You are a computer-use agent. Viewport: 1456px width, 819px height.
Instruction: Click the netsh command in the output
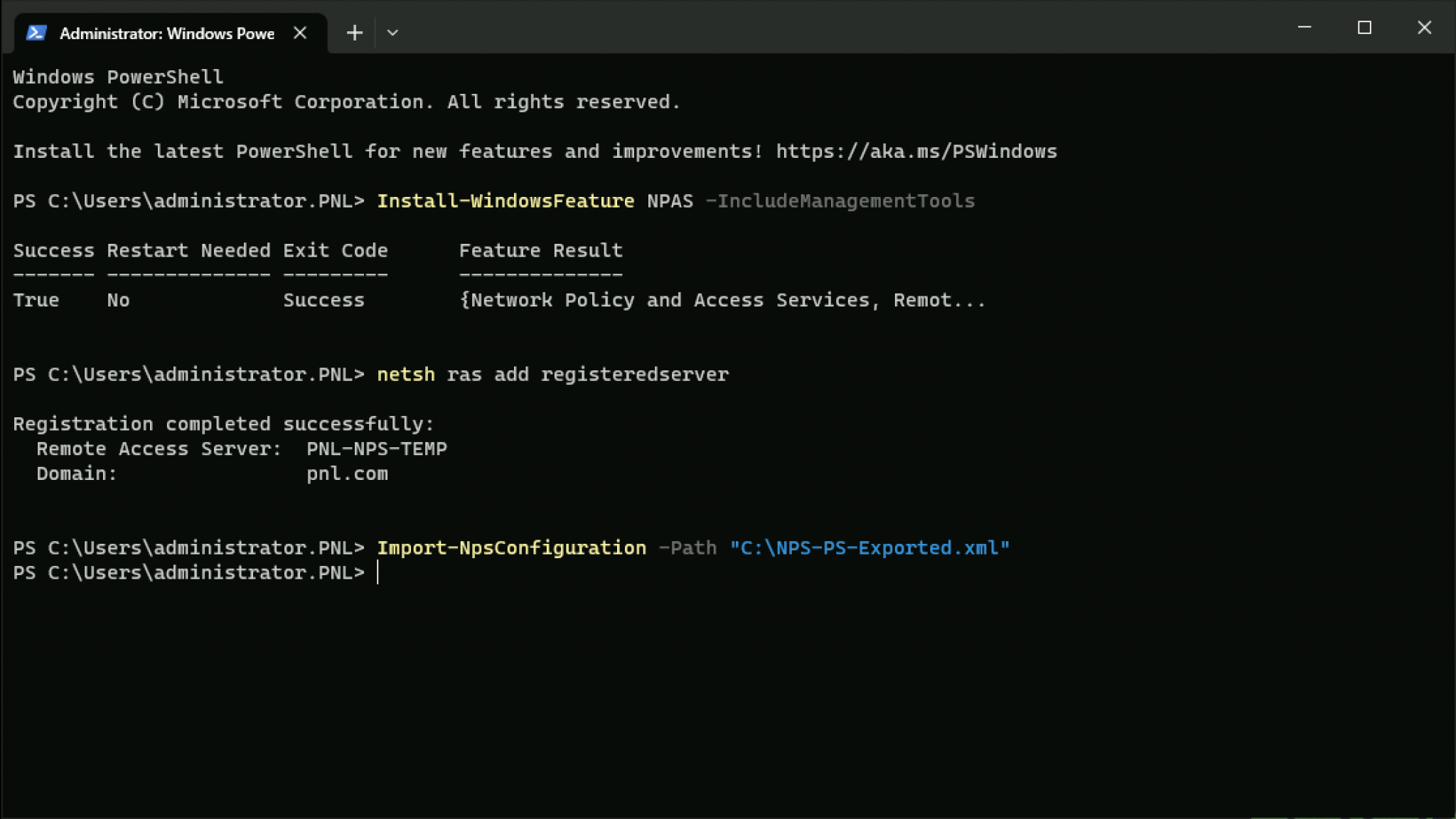pos(405,374)
